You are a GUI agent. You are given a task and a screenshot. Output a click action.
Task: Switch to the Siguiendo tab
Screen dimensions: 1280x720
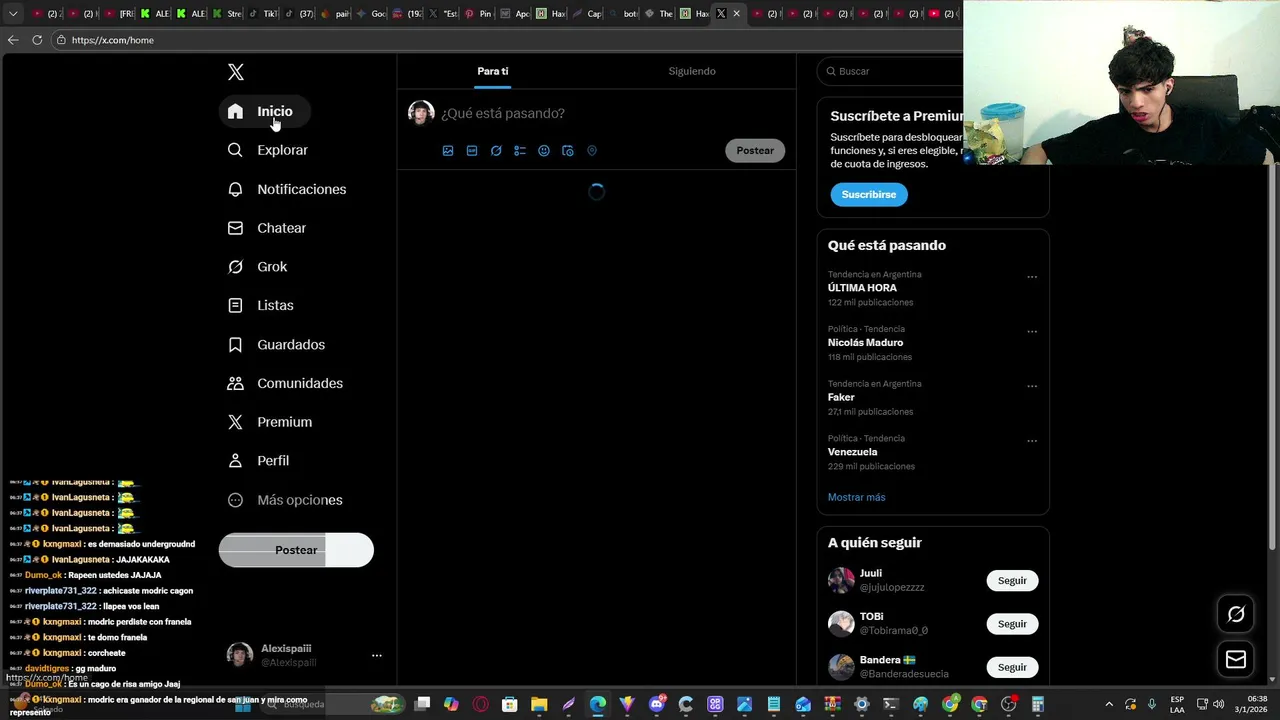692,71
